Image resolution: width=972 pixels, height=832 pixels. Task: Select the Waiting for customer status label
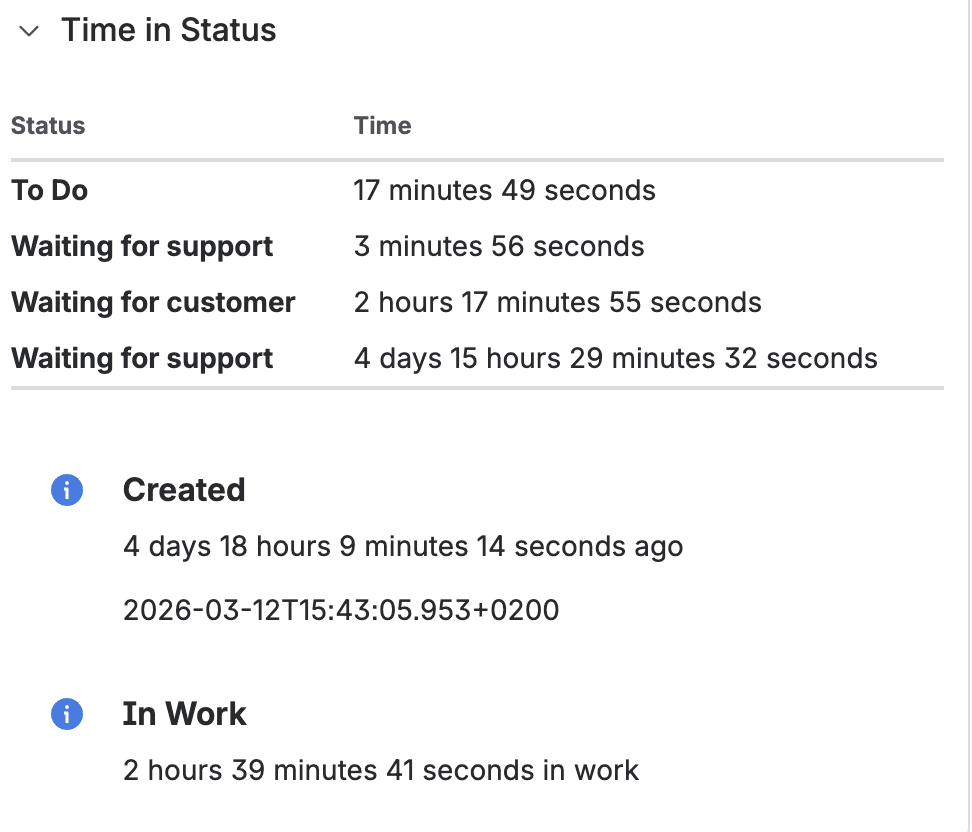pos(153,302)
